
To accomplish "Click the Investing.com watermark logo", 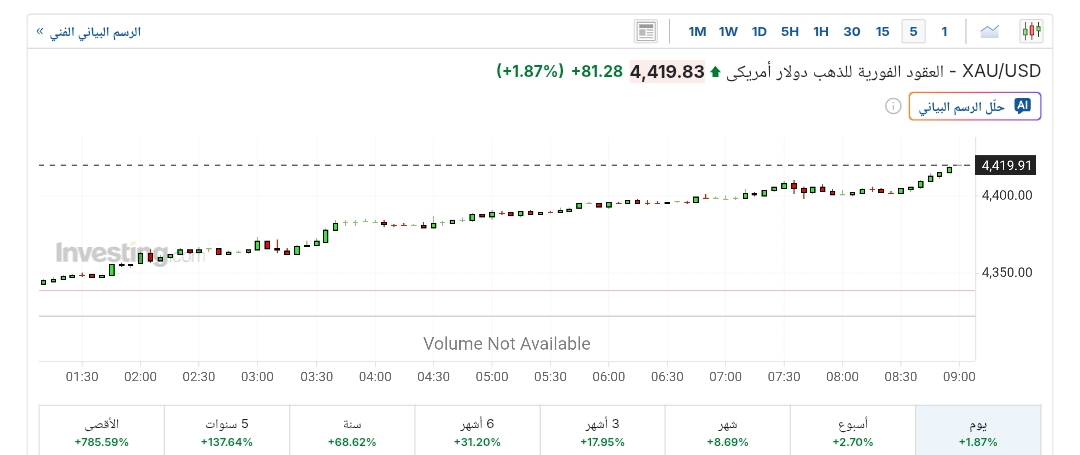I will 112,252.
